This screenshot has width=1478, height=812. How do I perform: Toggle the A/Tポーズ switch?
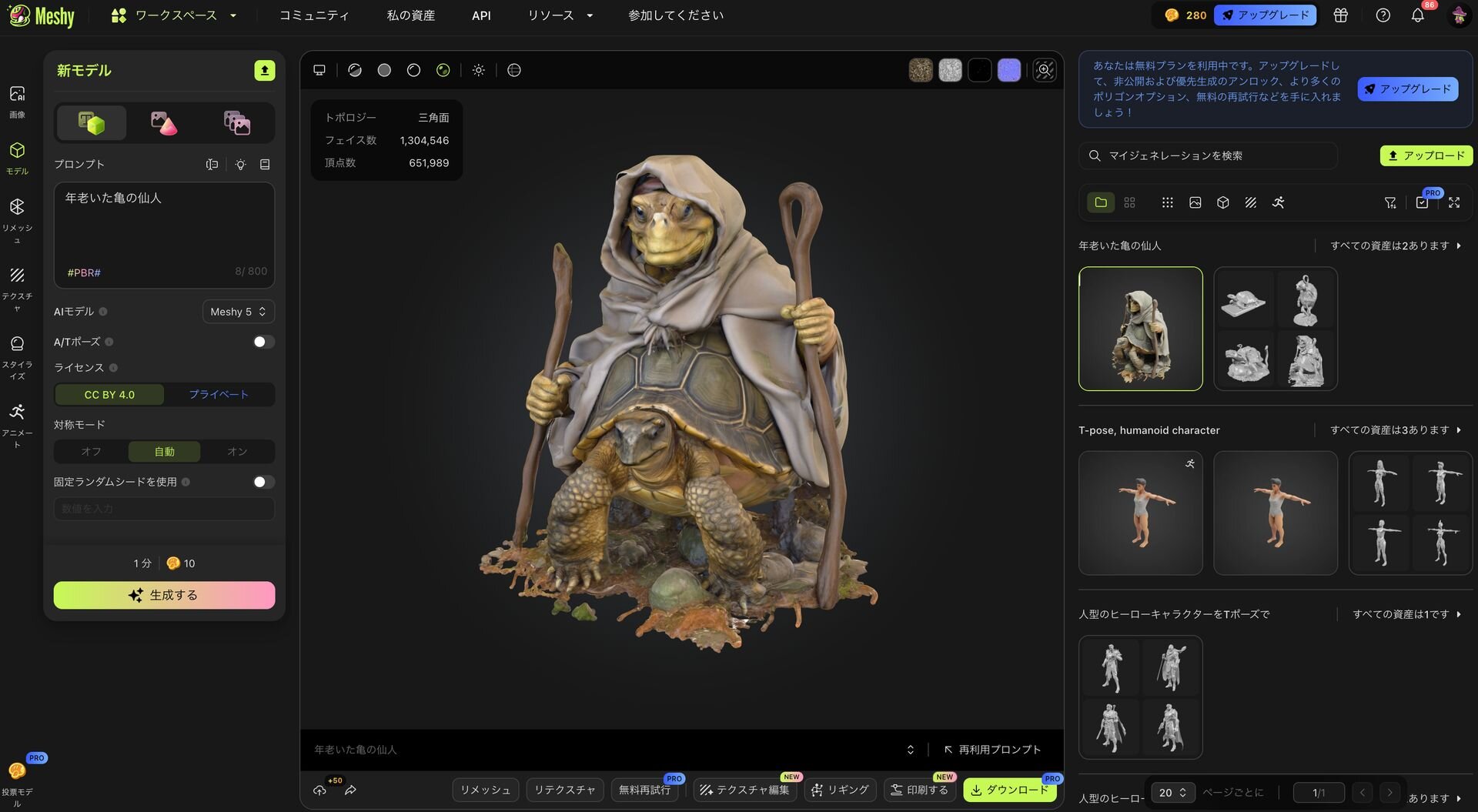(x=263, y=342)
